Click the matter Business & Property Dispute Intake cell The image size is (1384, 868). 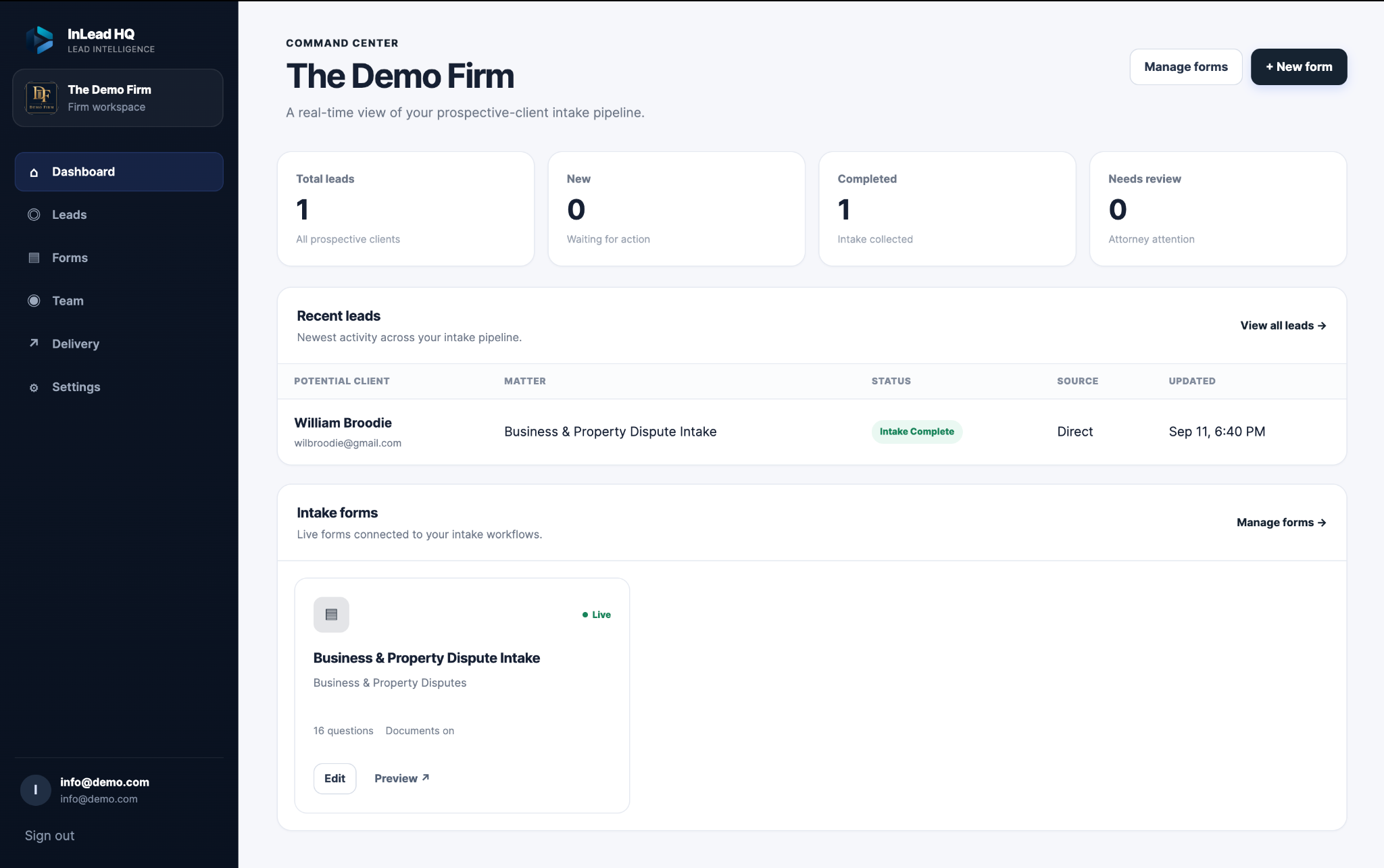610,432
